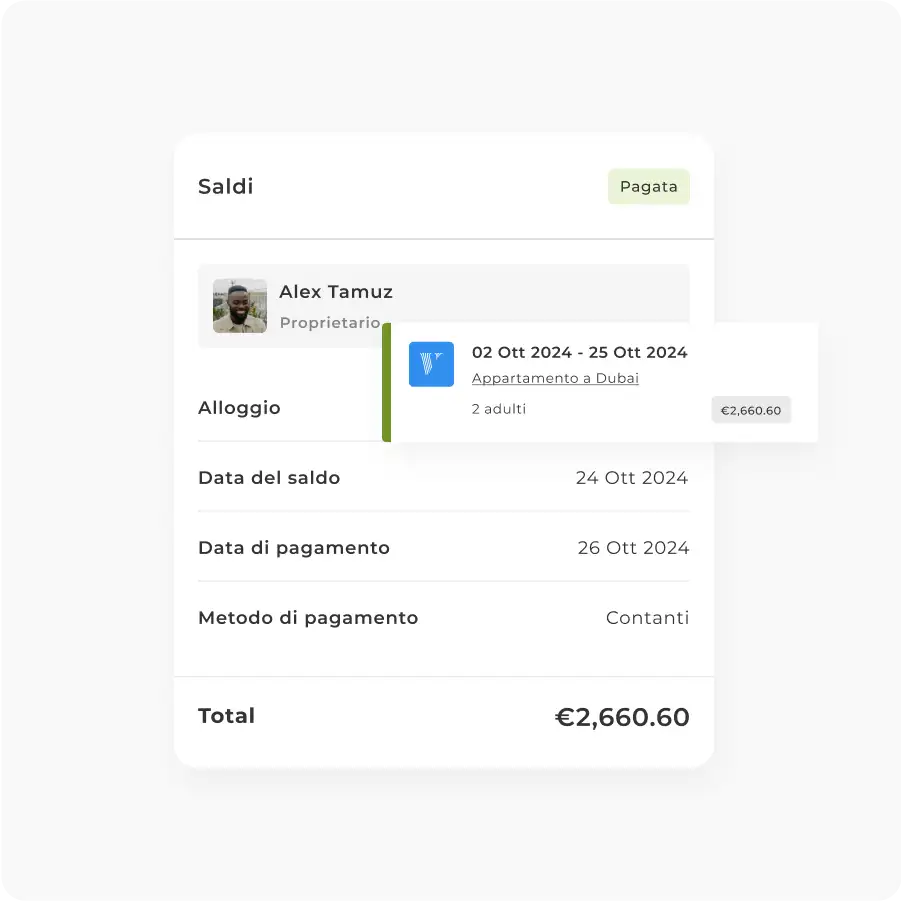Open the Appartamento a Dubai link
The height and width of the screenshot is (901, 901).
pyautogui.click(x=555, y=378)
